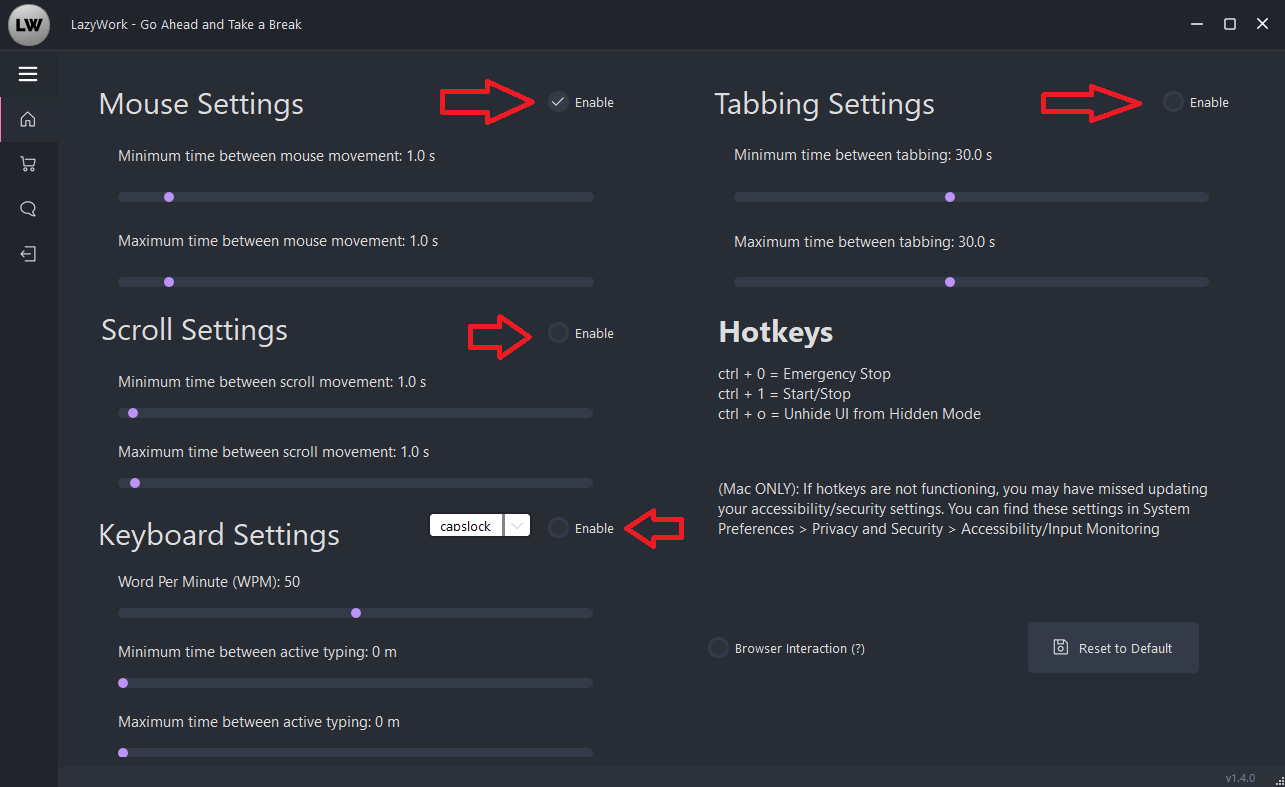Viewport: 1285px width, 787px height.
Task: Disable Mouse Settings Enable checkbox
Action: [x=558, y=102]
